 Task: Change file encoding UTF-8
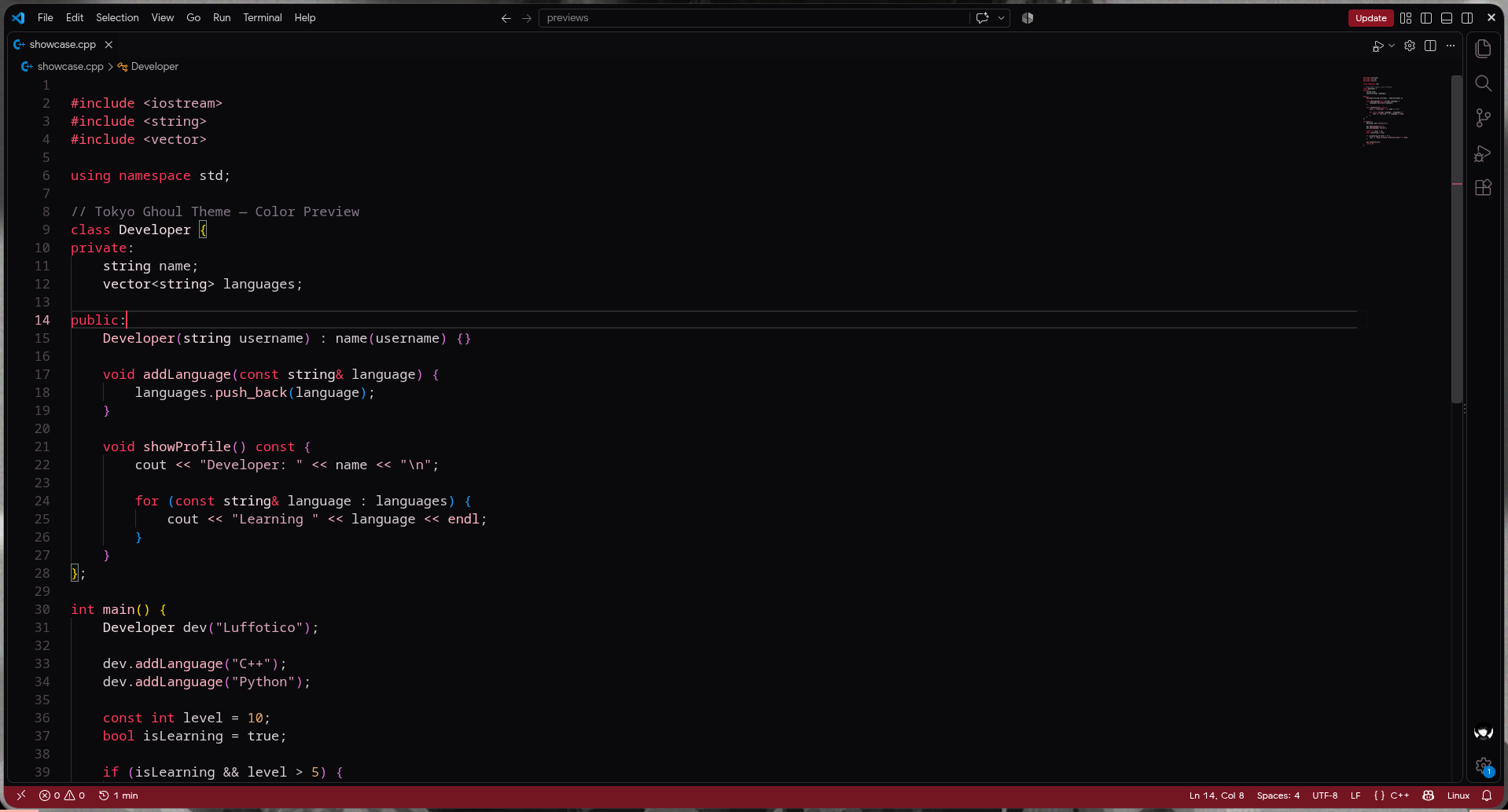click(x=1325, y=795)
